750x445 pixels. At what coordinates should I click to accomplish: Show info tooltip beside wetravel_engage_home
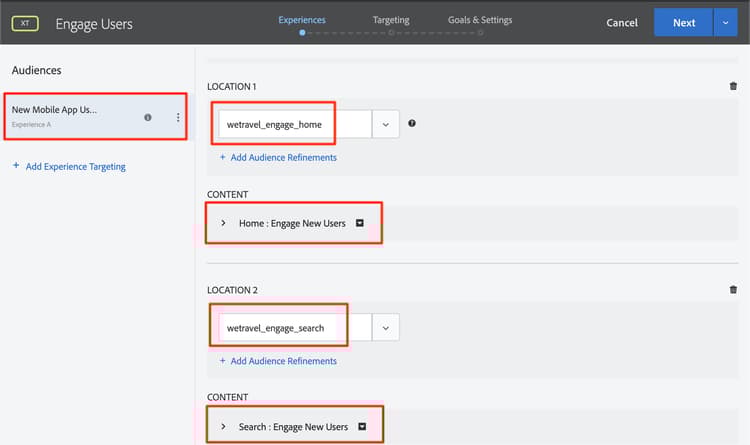pos(412,123)
